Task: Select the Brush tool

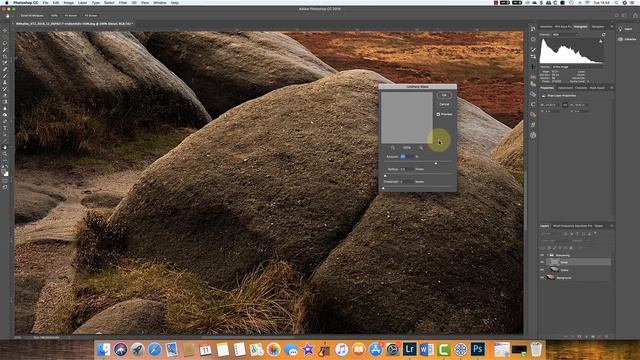Action: (5, 76)
